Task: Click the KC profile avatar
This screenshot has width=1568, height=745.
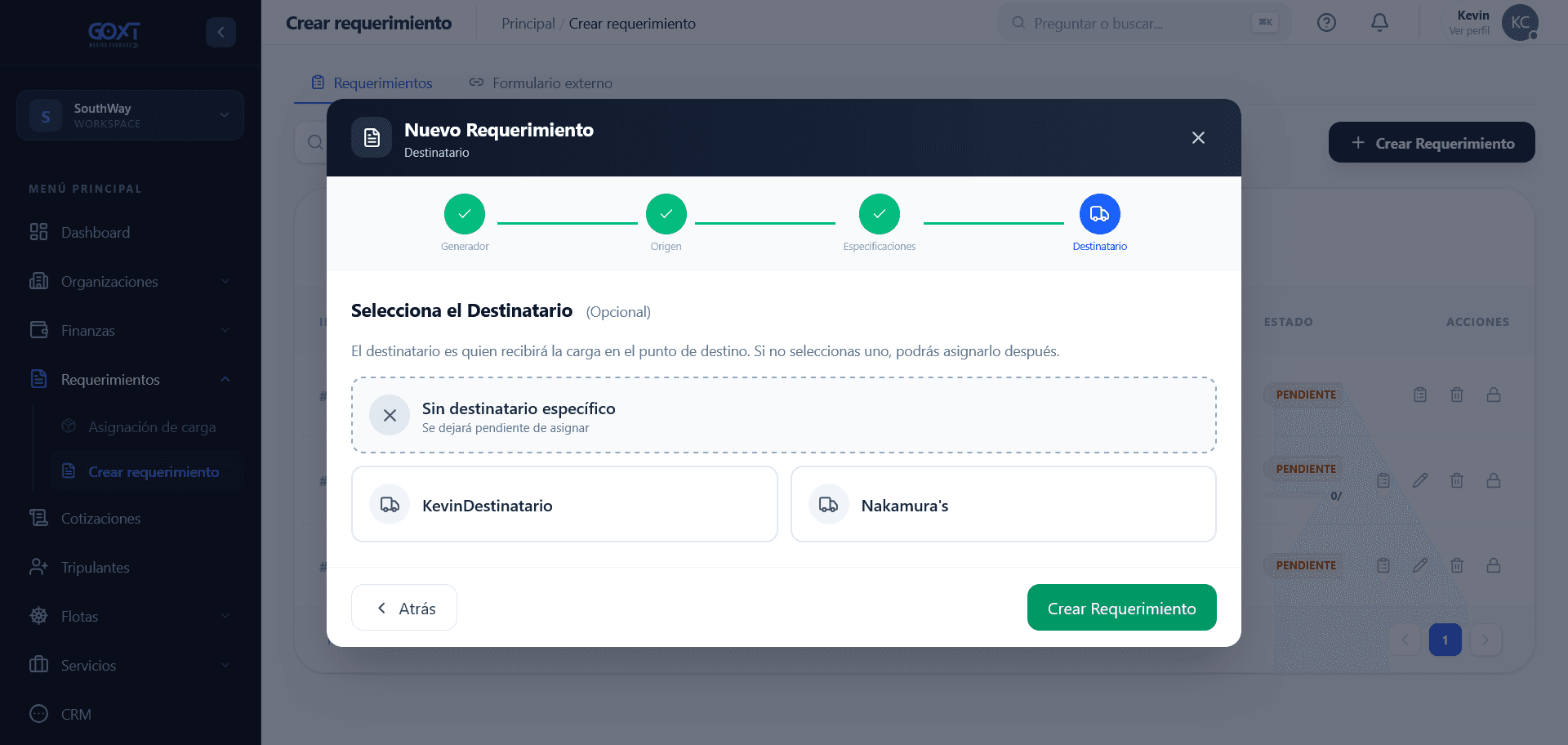Action: tap(1520, 23)
